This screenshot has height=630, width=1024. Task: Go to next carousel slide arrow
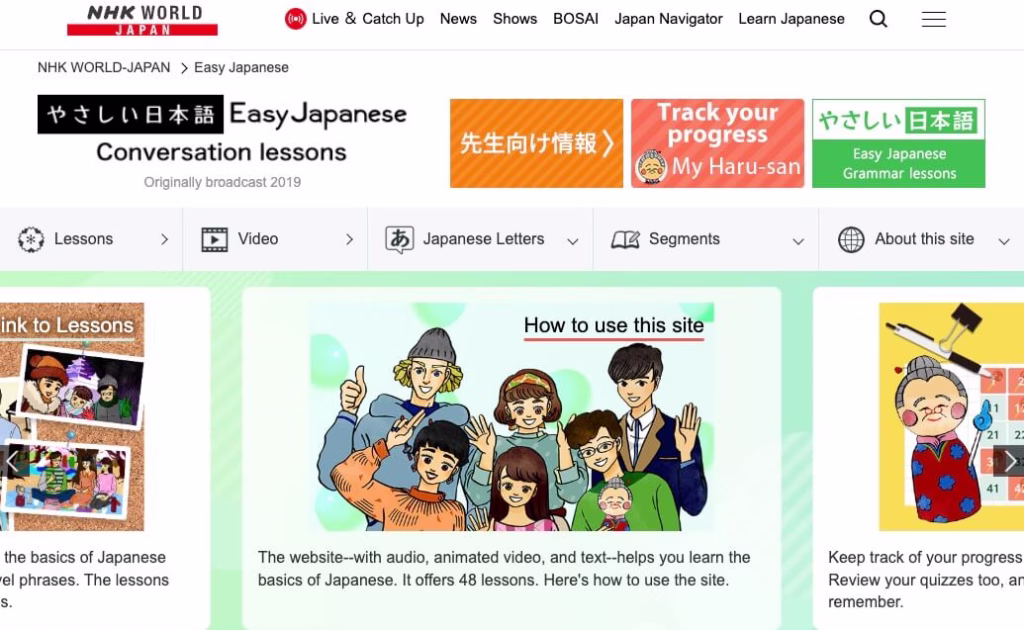point(1010,461)
